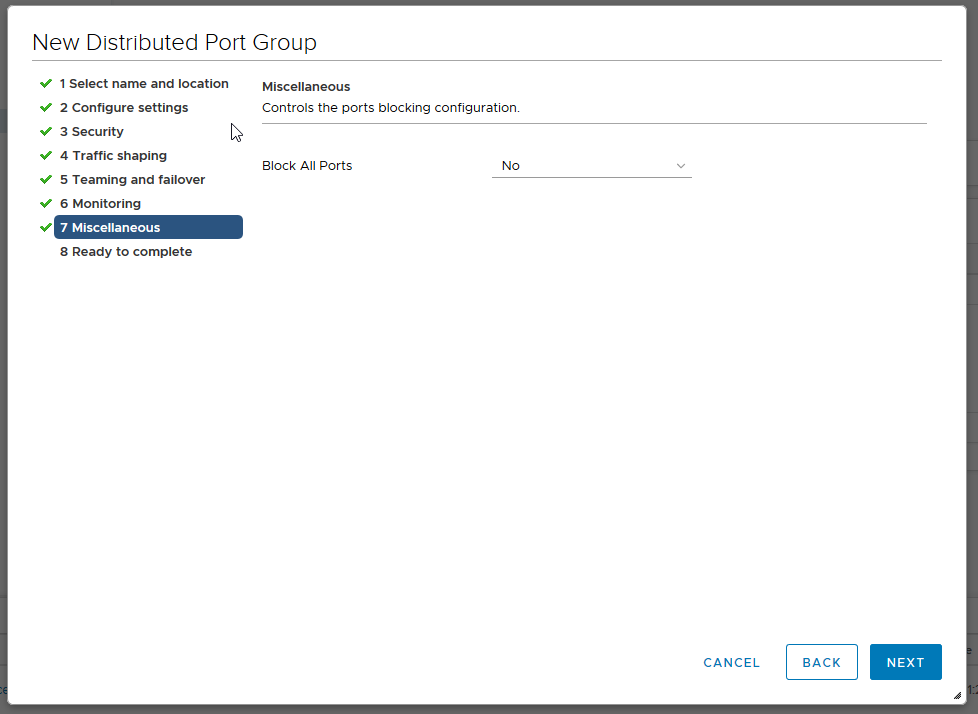Click checkmark next to "Configure settings" step
The image size is (978, 714).
click(46, 107)
